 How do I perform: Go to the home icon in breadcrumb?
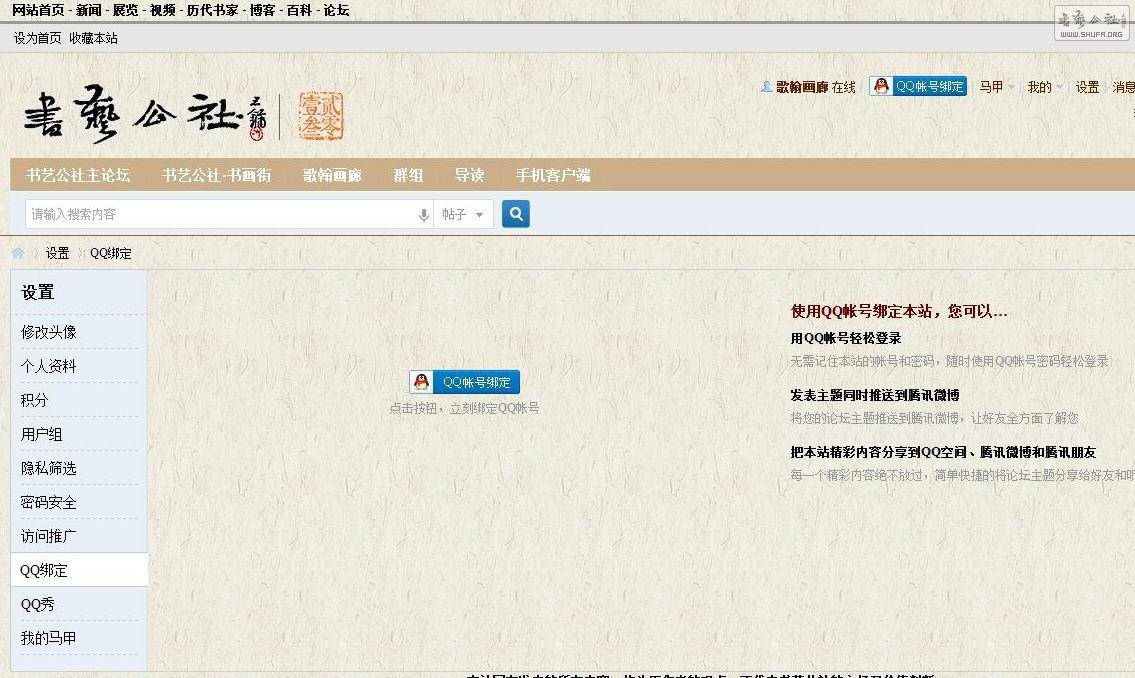[18, 253]
